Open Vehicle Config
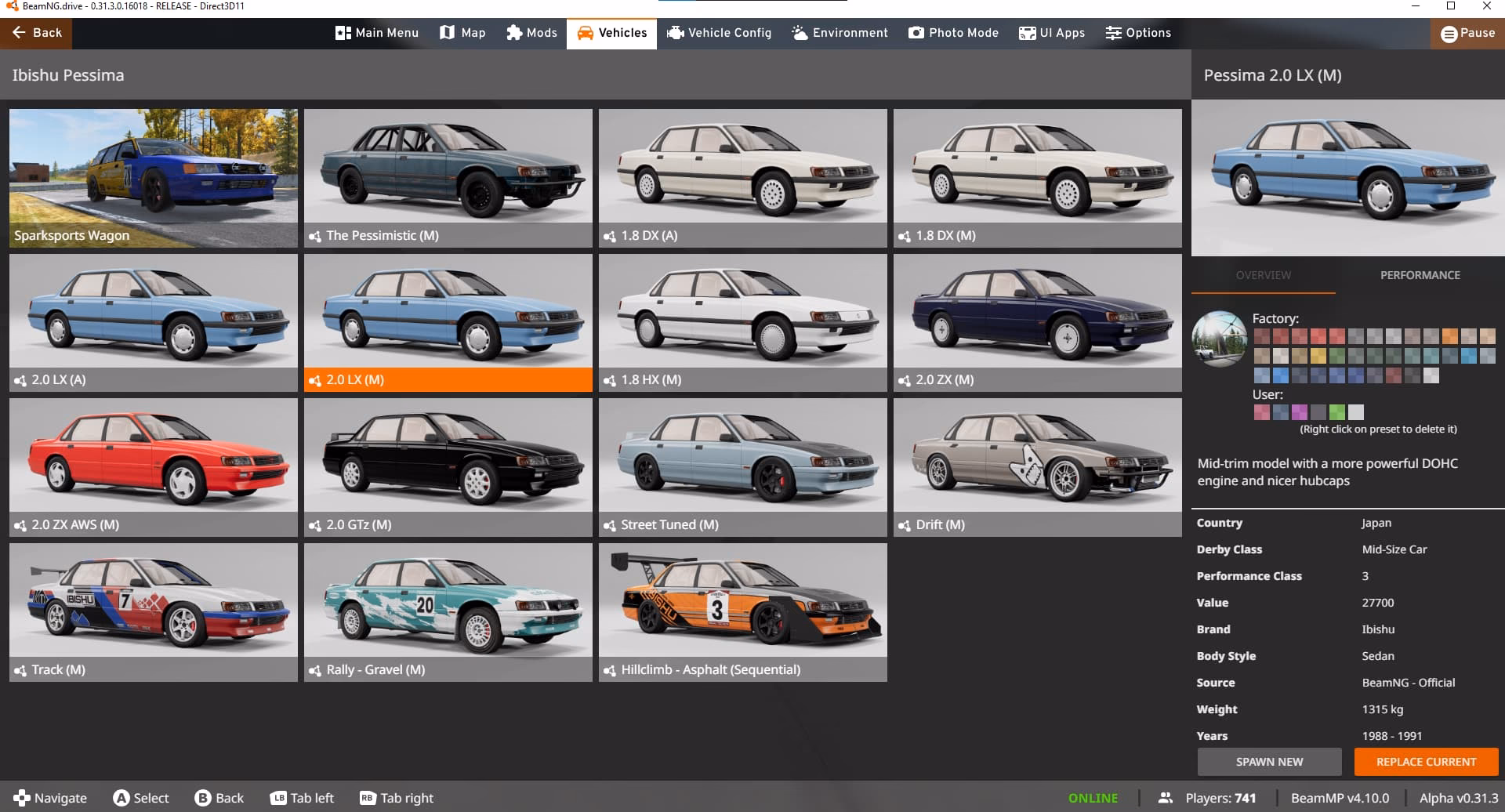 719,33
